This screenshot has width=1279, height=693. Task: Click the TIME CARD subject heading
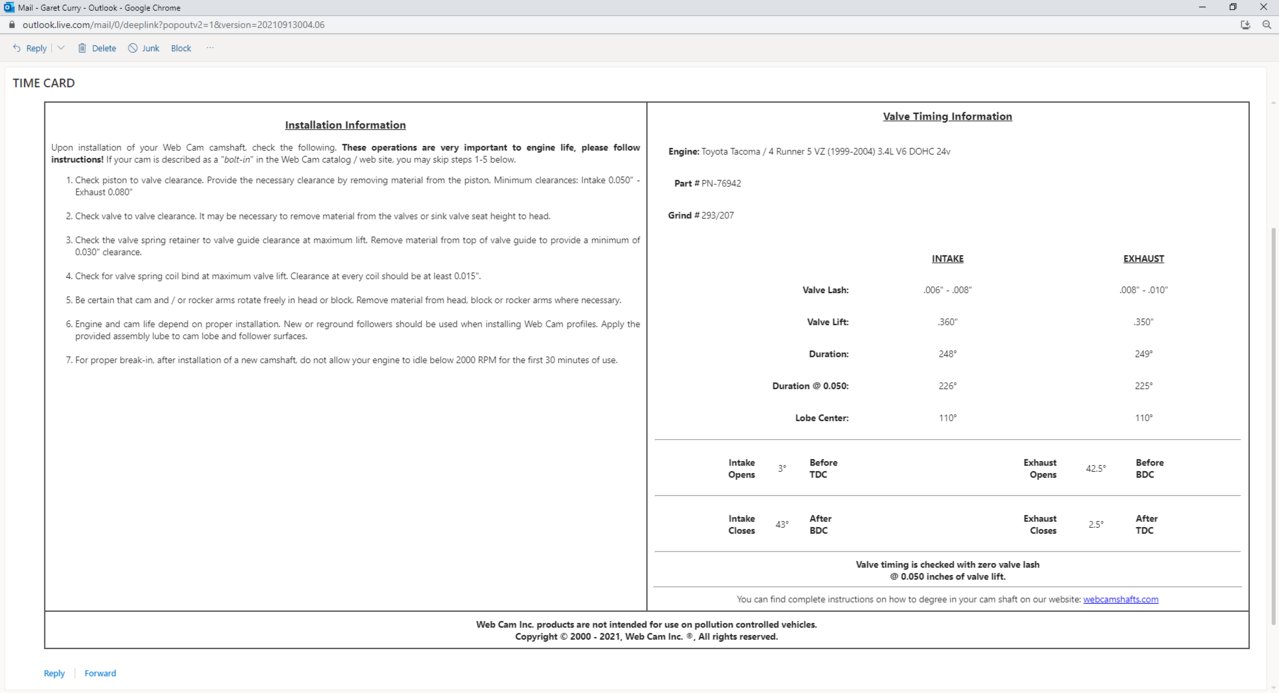click(43, 83)
